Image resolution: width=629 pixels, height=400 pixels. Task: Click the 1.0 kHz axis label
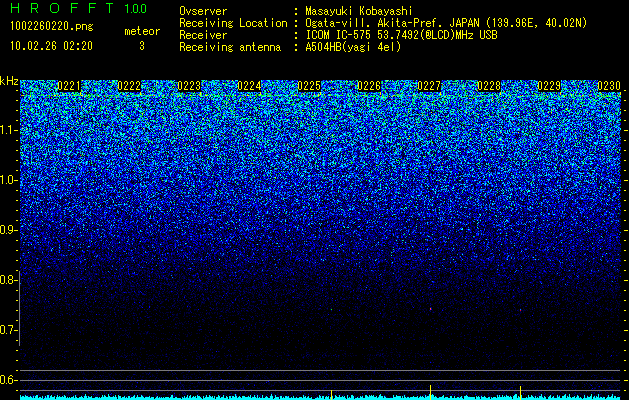coord(7,180)
